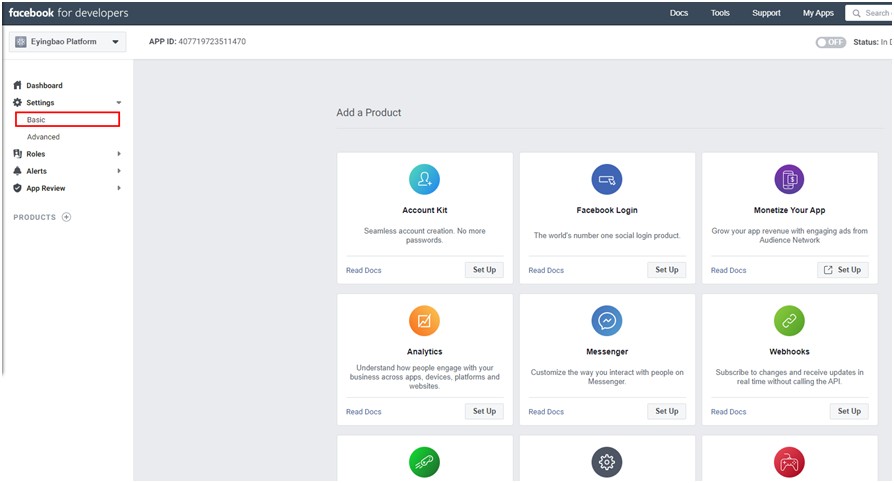Click the Account Kit product icon
The width and height of the screenshot is (894, 483).
pos(424,179)
